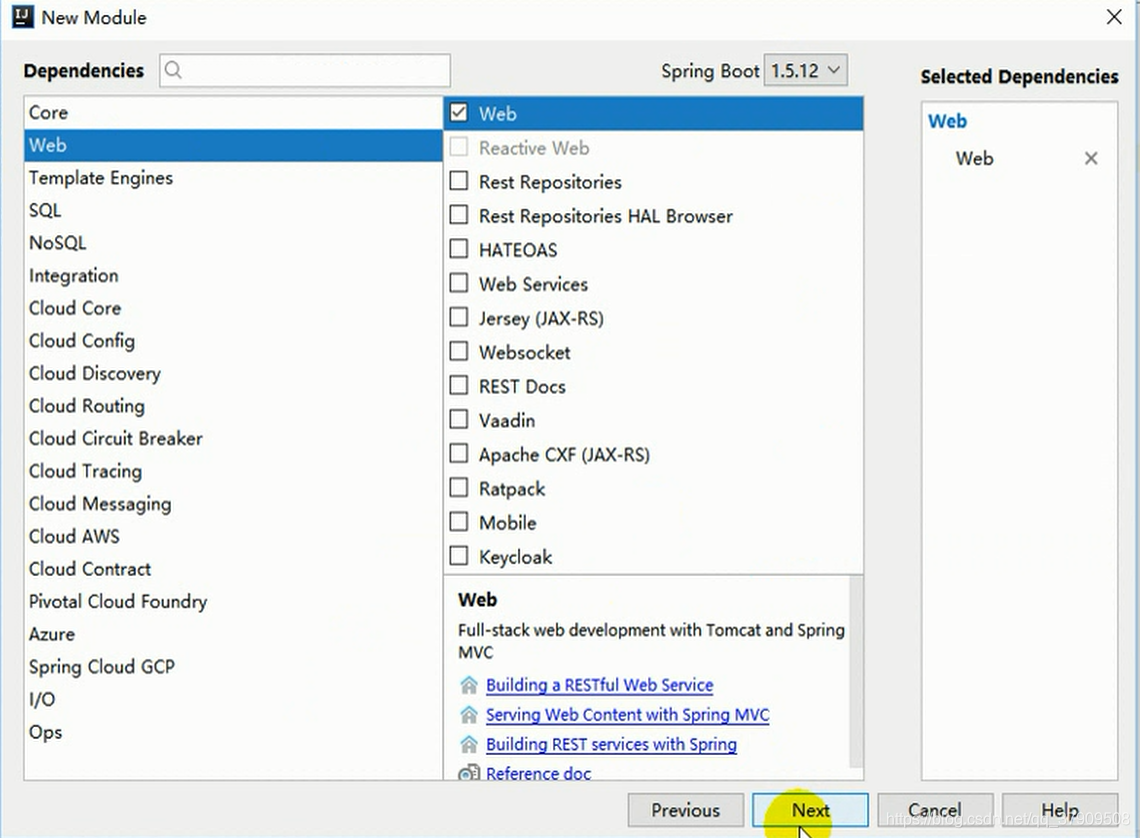Open Cloud Circuit Breaker category
The width and height of the screenshot is (1140, 838).
click(233, 438)
